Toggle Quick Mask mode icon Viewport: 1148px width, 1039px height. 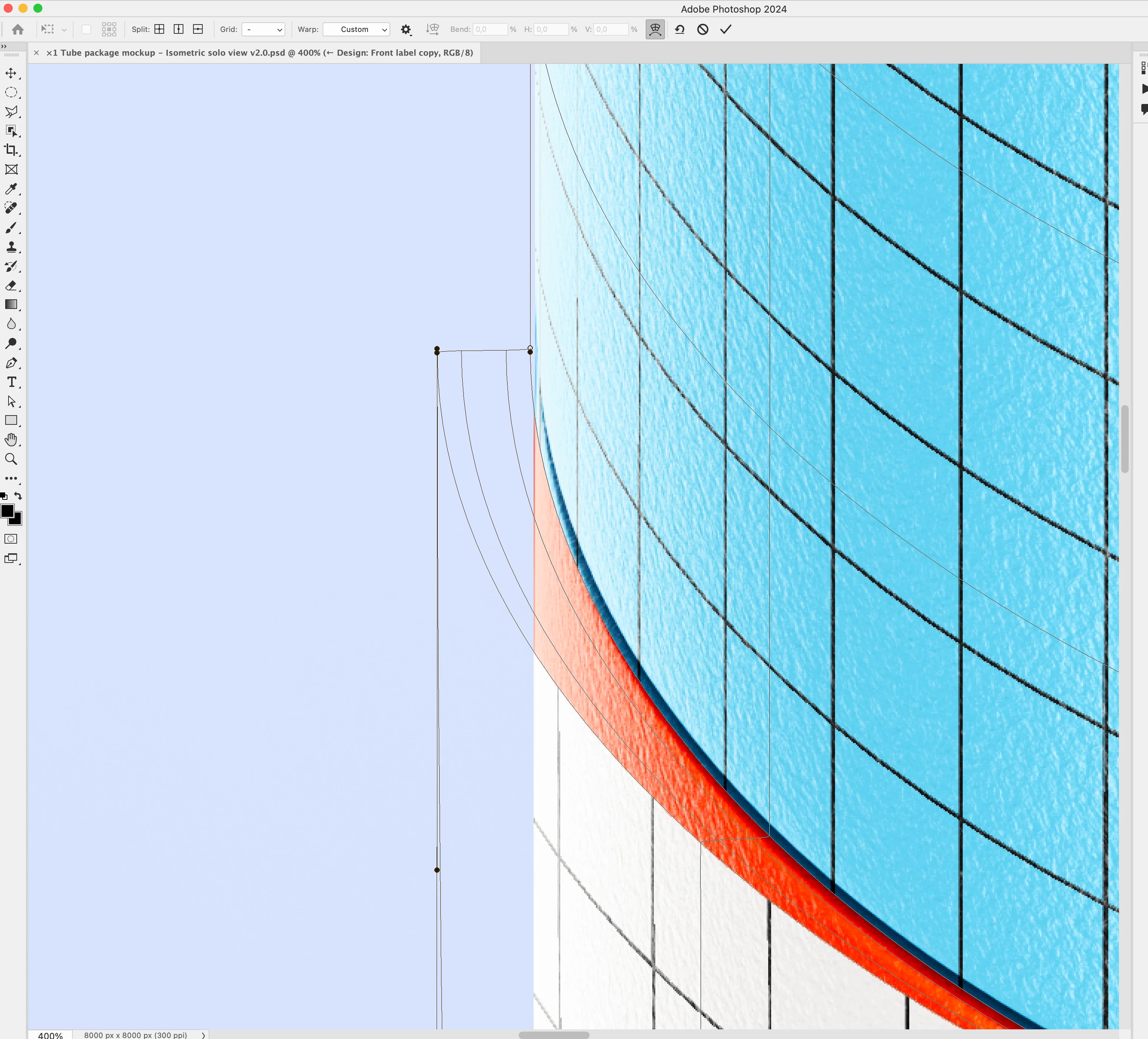pyautogui.click(x=11, y=539)
